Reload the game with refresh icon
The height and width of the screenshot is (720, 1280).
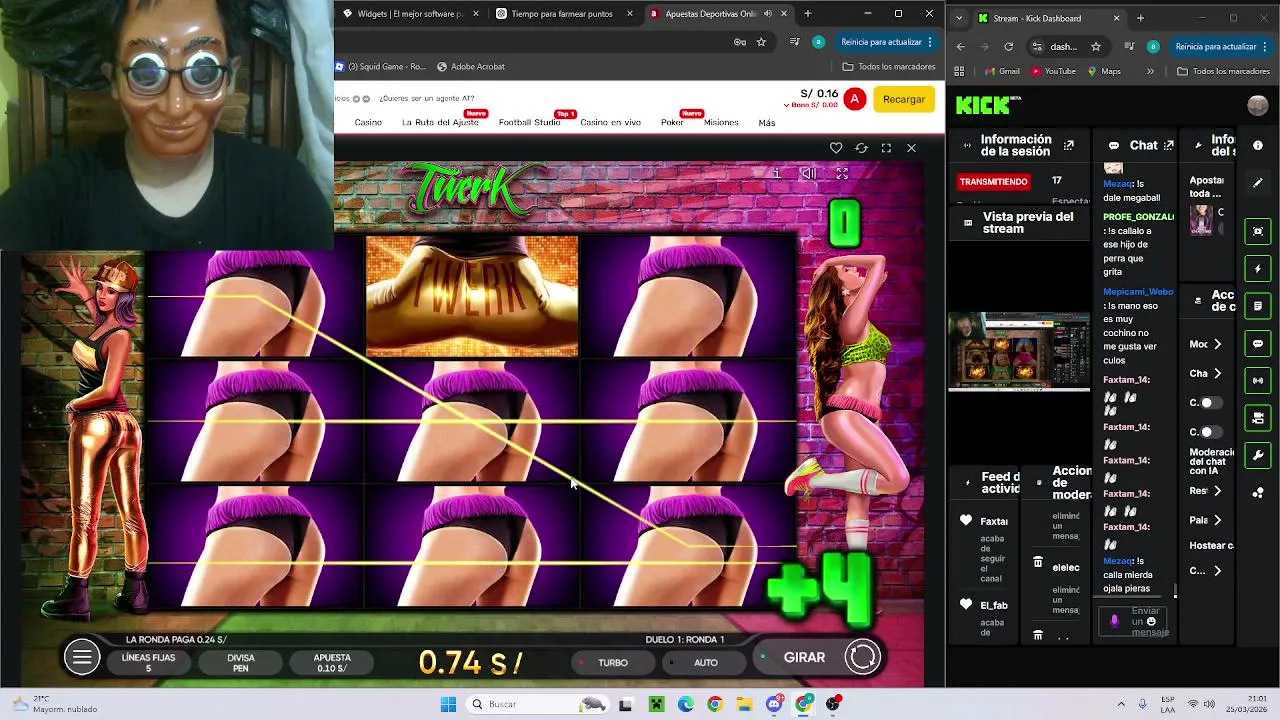(x=861, y=148)
